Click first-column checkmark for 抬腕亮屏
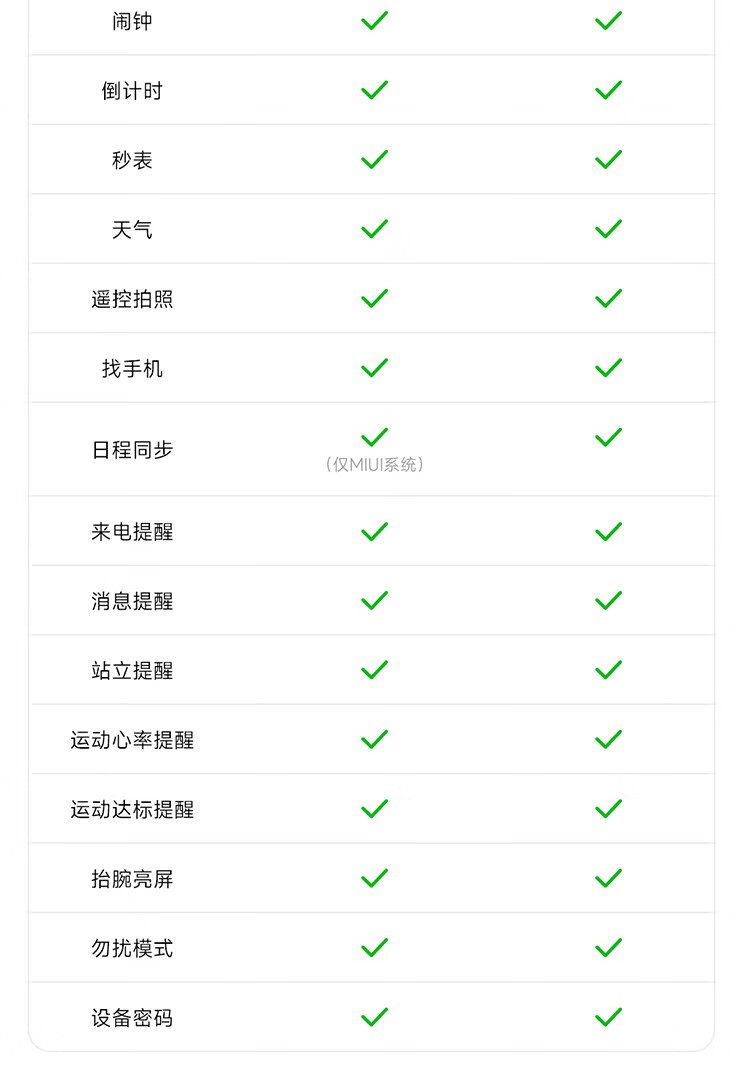This screenshot has height=1082, width=750. click(375, 878)
